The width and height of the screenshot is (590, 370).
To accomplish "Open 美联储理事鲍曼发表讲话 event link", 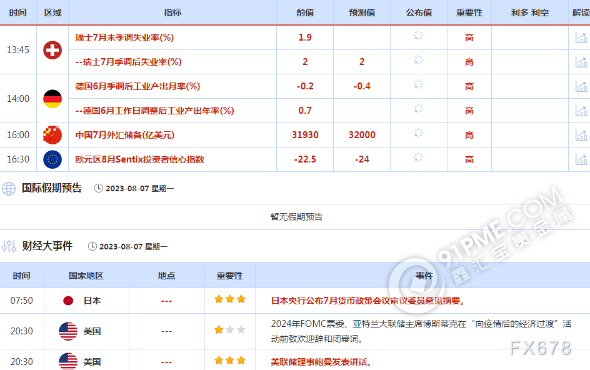I will tap(321, 362).
